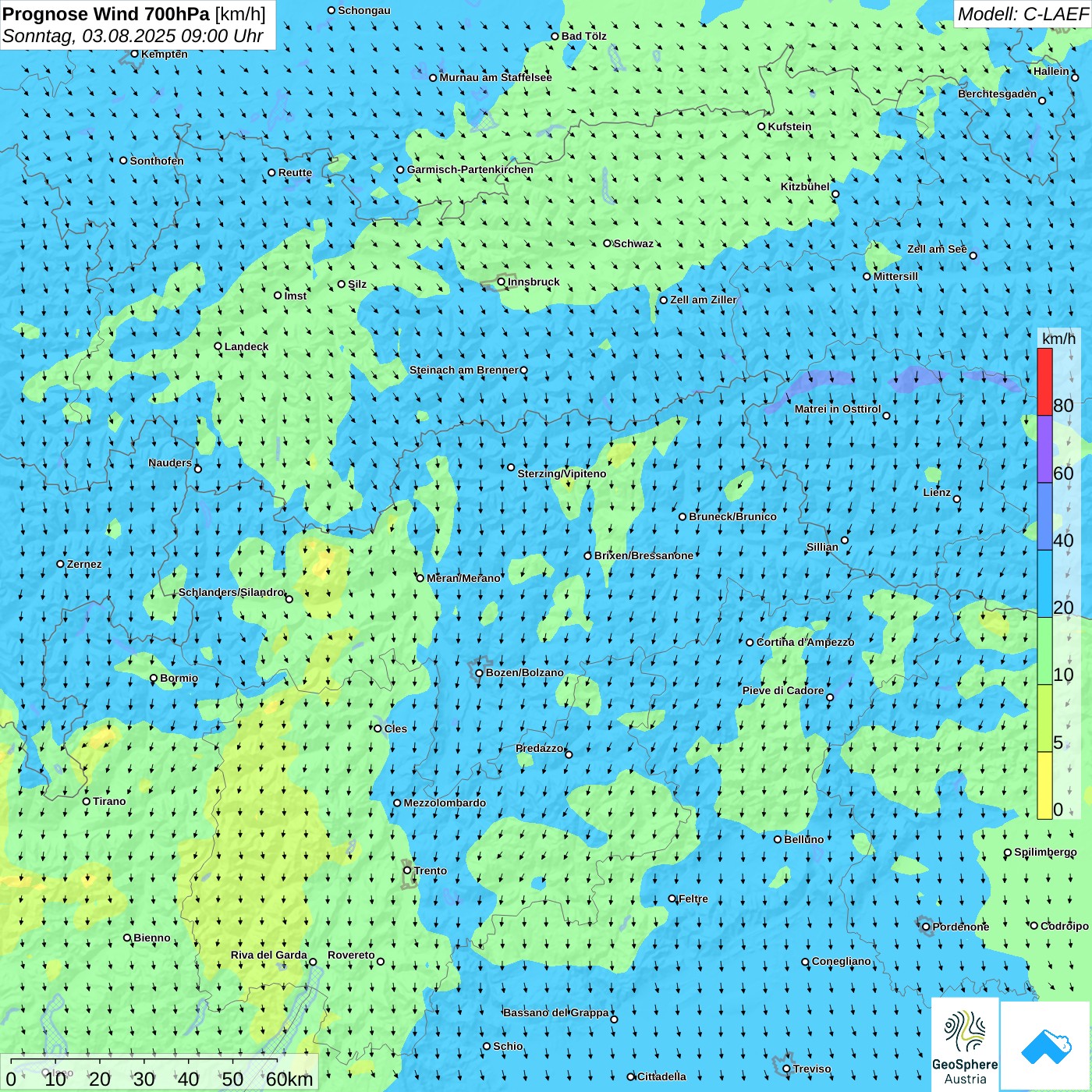Click the 'Pieve di Cadore' label
Viewport: 1092px width, 1092px height.
click(x=783, y=690)
